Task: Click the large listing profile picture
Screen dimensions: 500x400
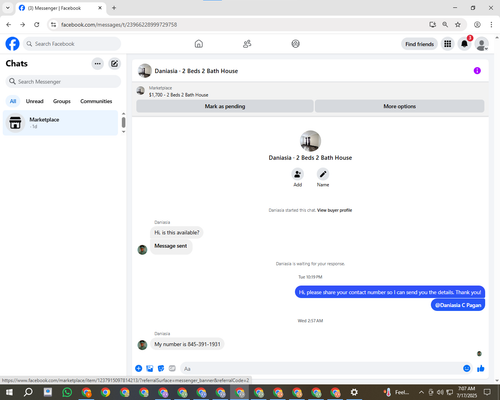Action: click(x=310, y=141)
